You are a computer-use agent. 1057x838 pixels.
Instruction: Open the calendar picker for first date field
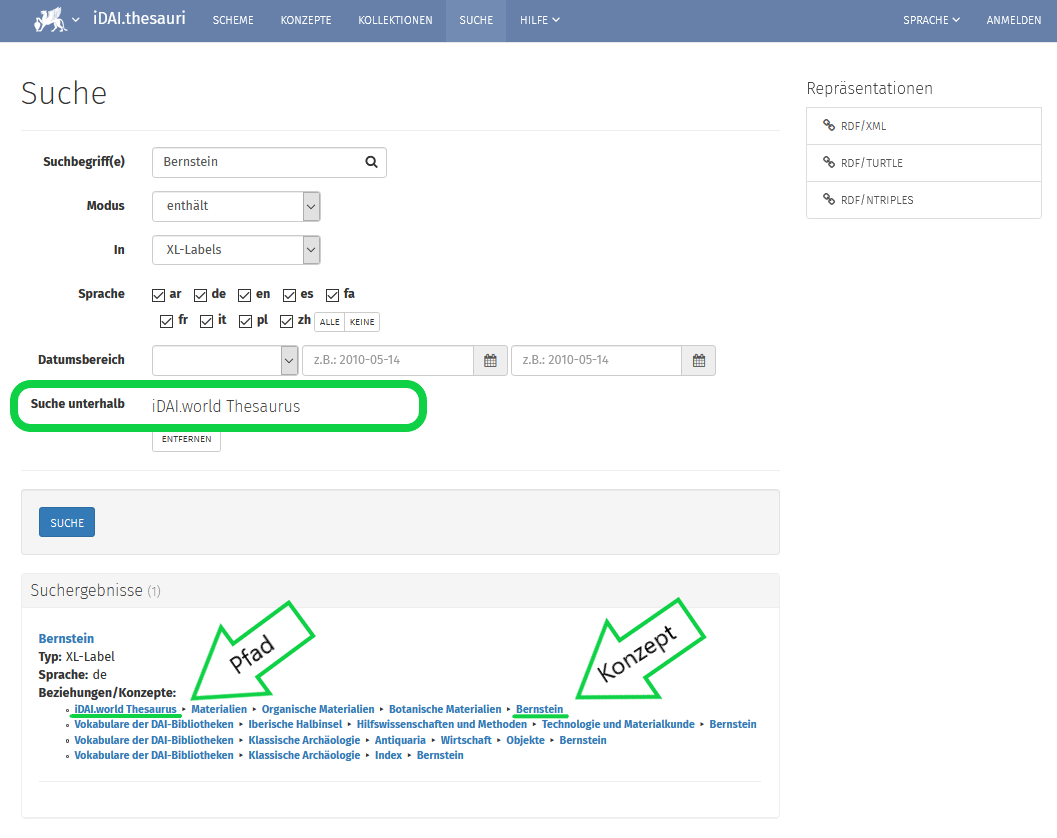click(490, 360)
